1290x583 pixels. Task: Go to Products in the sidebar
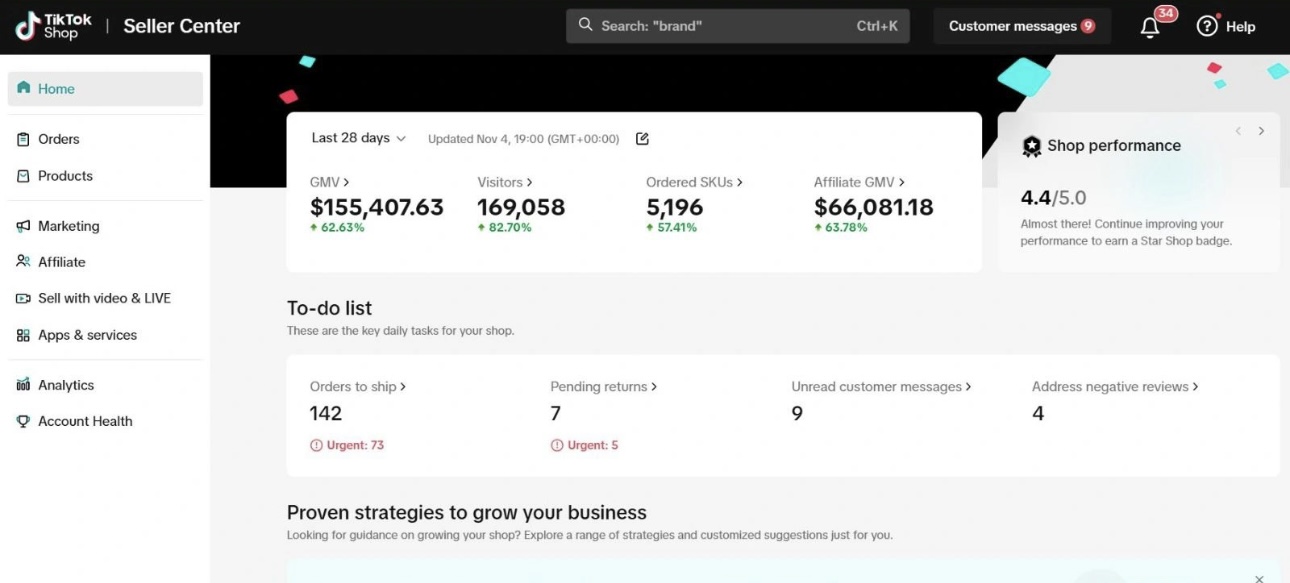pyautogui.click(x=65, y=176)
